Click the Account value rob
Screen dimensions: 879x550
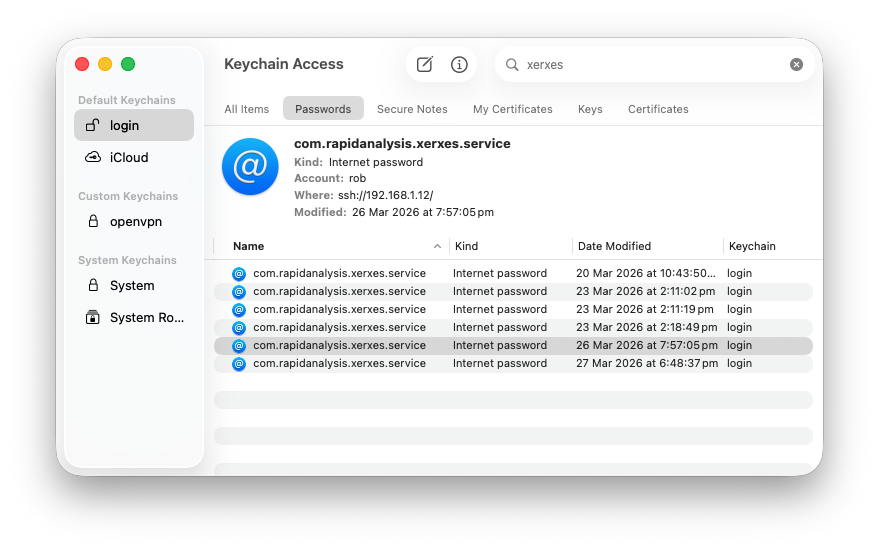[357, 178]
